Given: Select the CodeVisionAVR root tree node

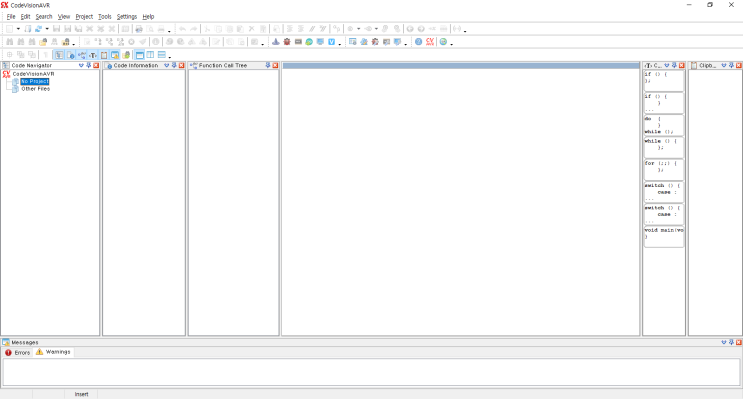Looking at the screenshot, I should click(33, 74).
